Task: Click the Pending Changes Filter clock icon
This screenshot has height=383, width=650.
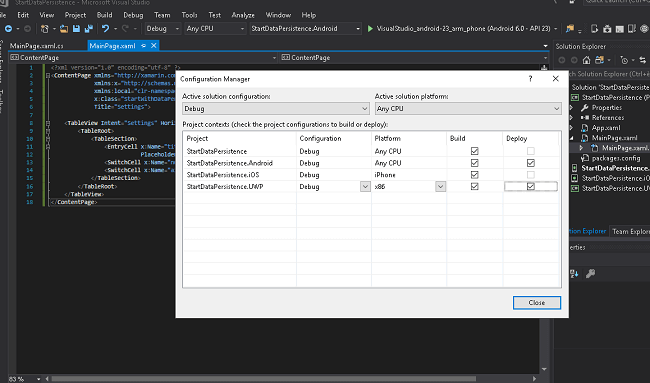Action: [x=624, y=60]
